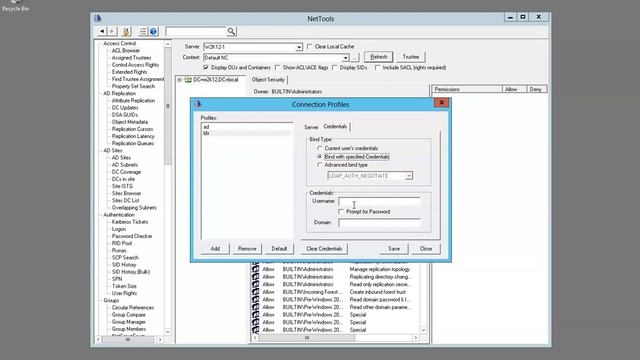Focus the Domain input field
640x360 pixels.
(379, 223)
